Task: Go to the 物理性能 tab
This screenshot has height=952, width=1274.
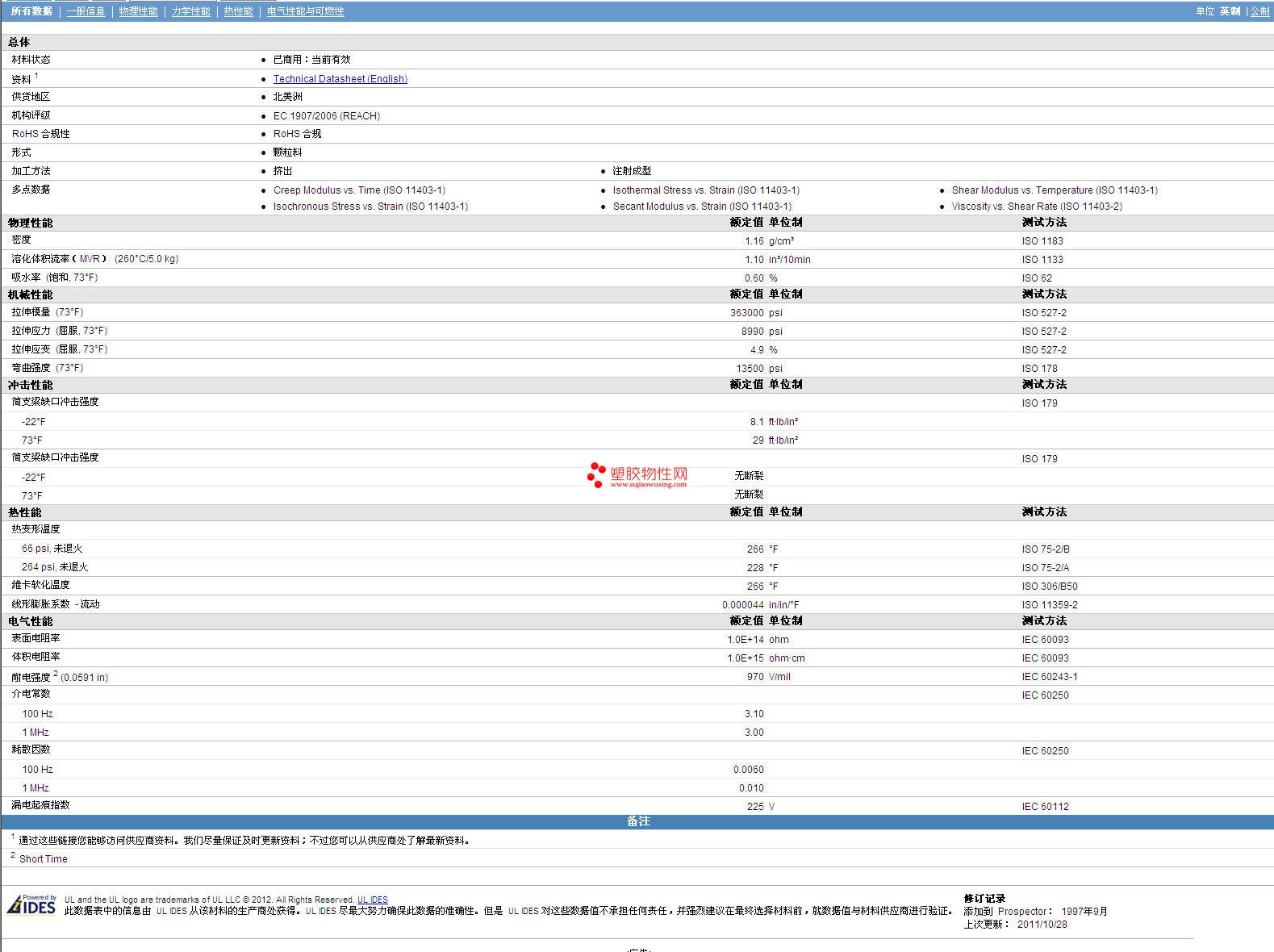Action: tap(138, 11)
